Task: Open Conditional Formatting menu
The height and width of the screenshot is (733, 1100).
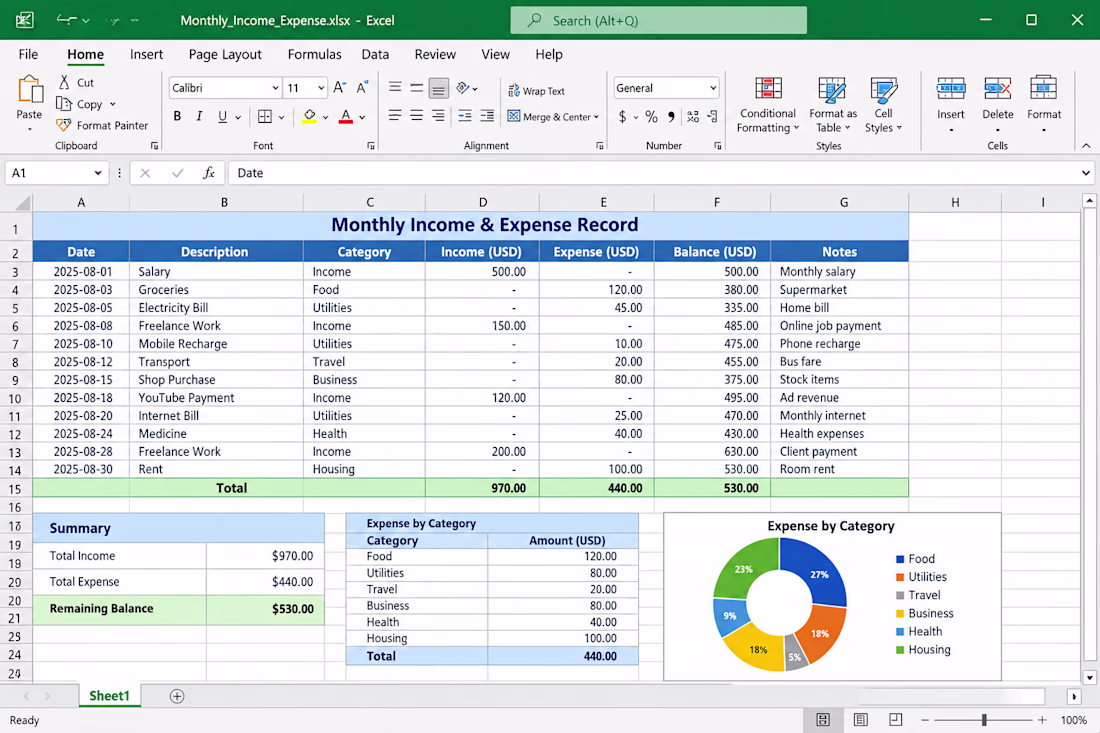Action: click(x=768, y=104)
